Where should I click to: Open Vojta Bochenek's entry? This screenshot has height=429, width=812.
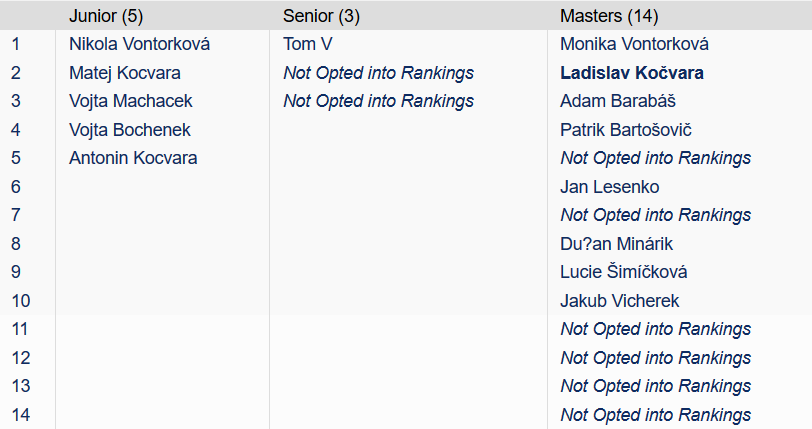(129, 130)
